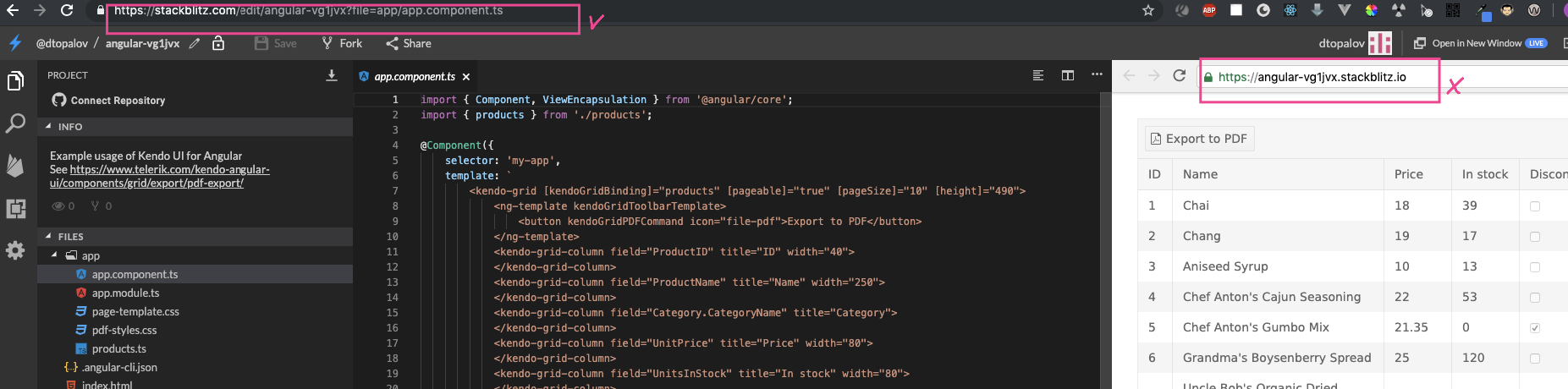Check the Discontinued box for Aniseed Syrup

[1535, 267]
